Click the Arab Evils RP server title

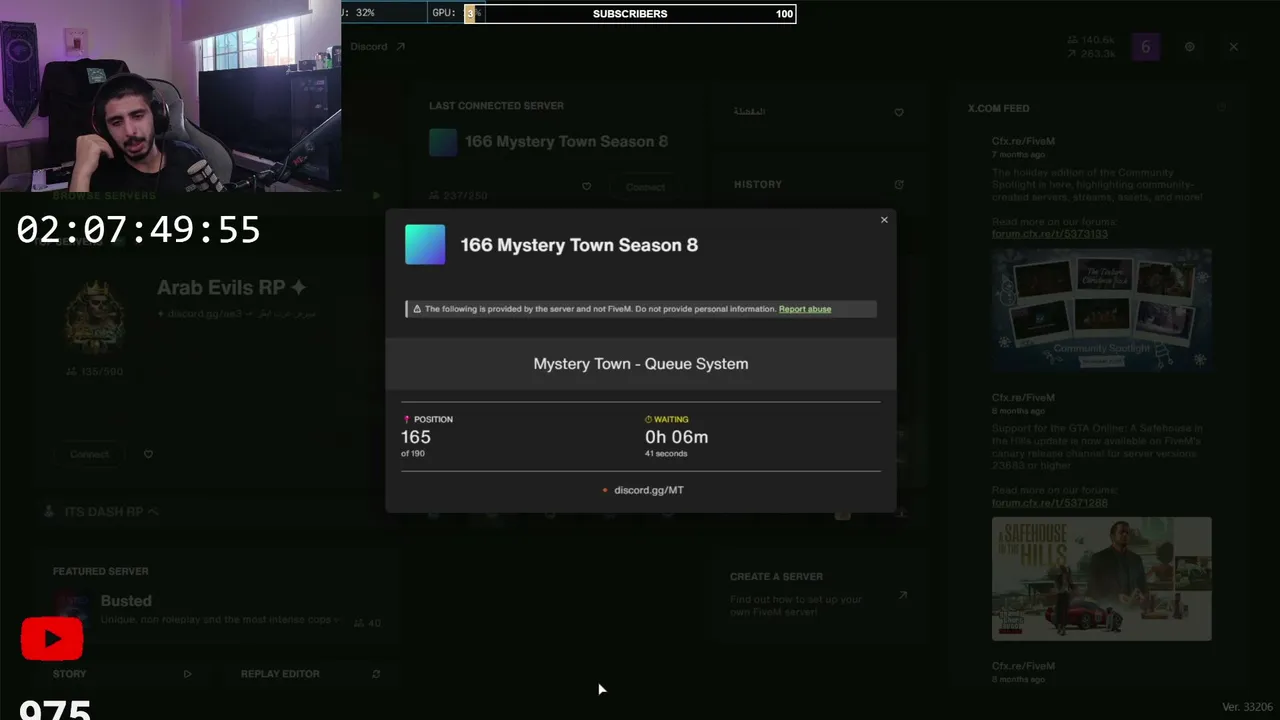pos(231,288)
